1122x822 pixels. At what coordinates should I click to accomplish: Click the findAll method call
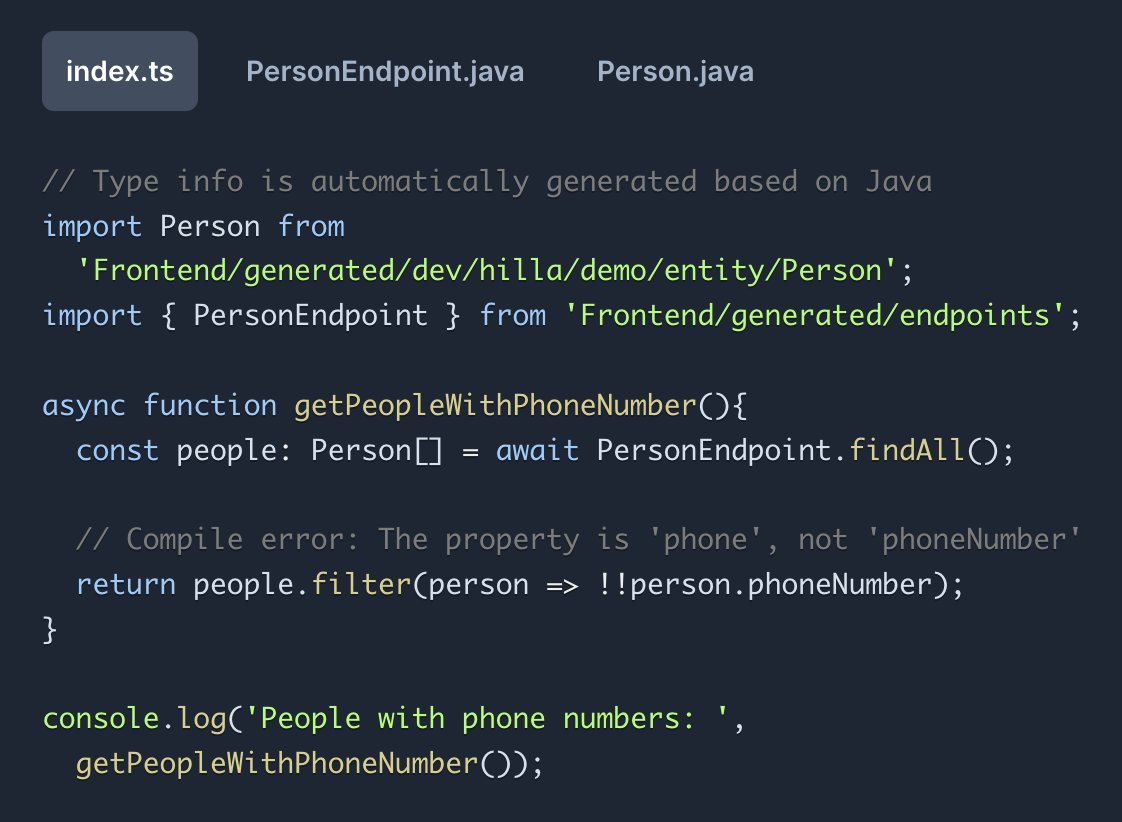(x=906, y=450)
